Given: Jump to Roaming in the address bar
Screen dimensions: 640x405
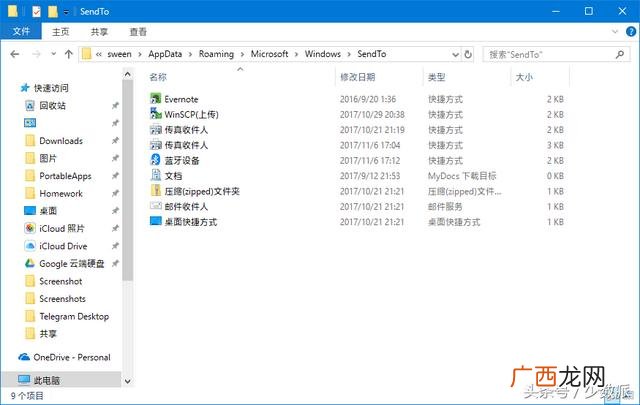Looking at the screenshot, I should tap(216, 54).
